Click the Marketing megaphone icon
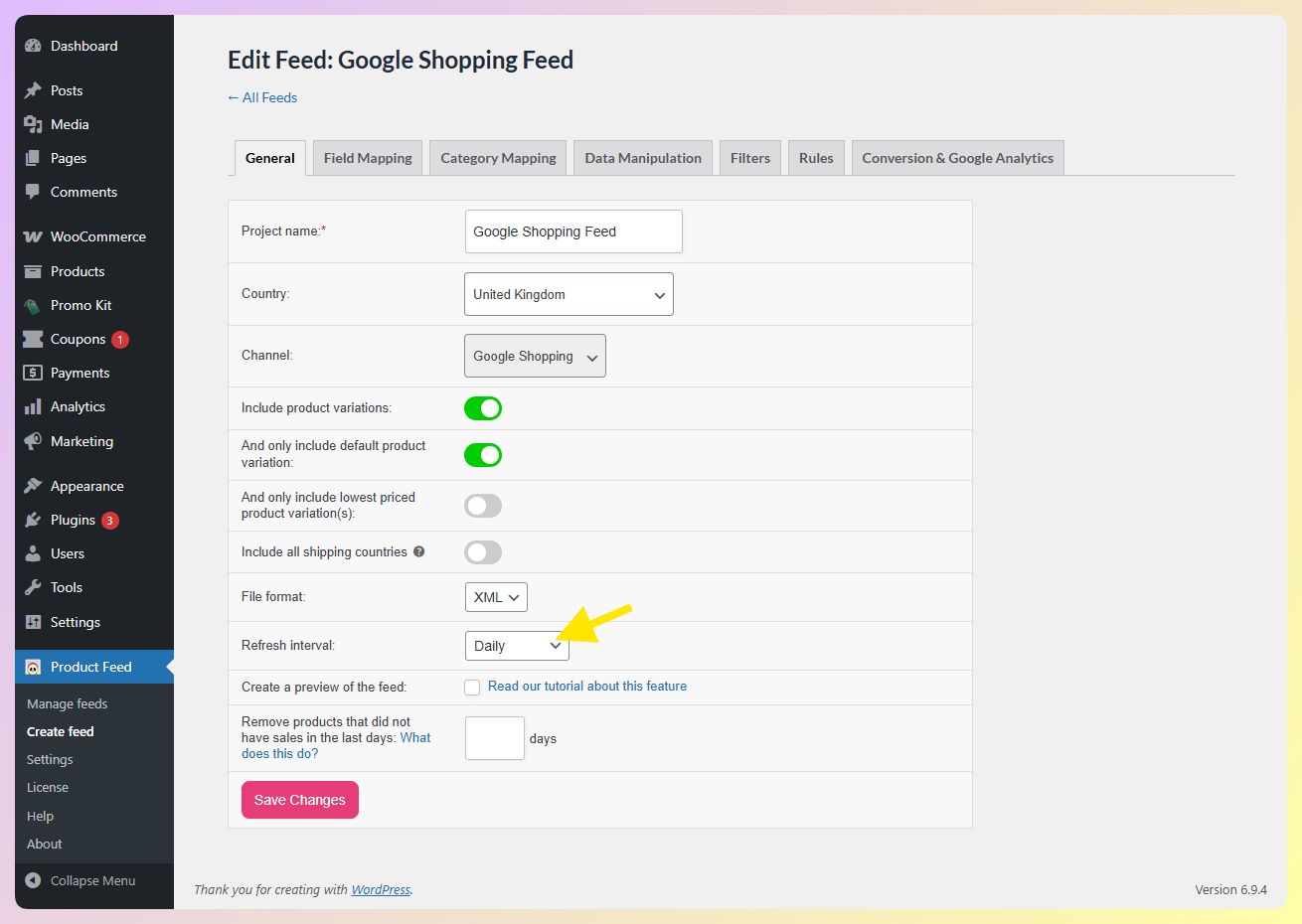Viewport: 1302px width, 924px height. pos(33,441)
